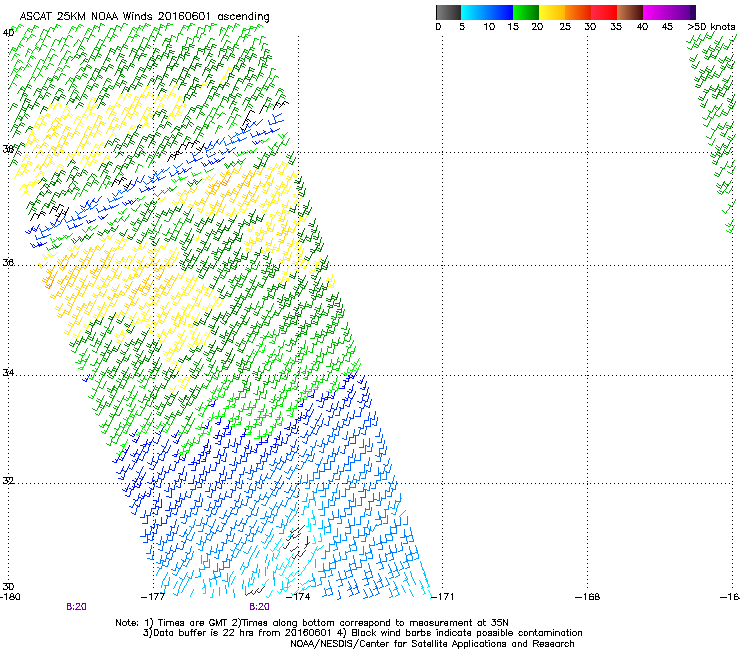Click the '-180' longitude axis label

pyautogui.click(x=10, y=597)
